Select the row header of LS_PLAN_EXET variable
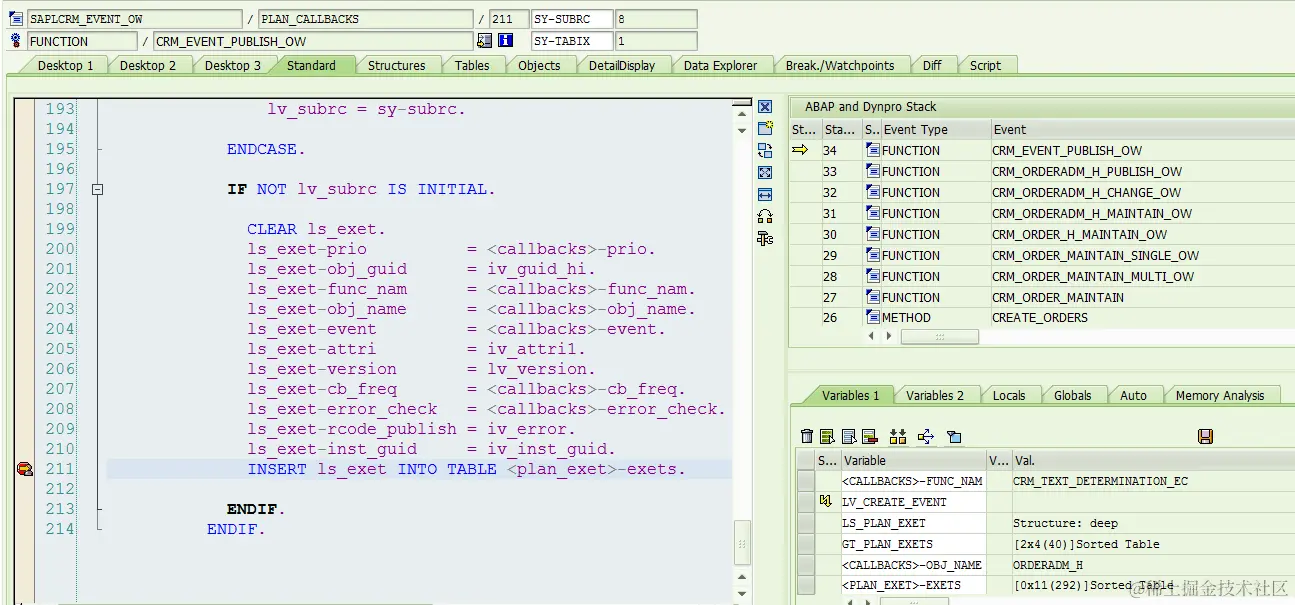 tap(805, 523)
